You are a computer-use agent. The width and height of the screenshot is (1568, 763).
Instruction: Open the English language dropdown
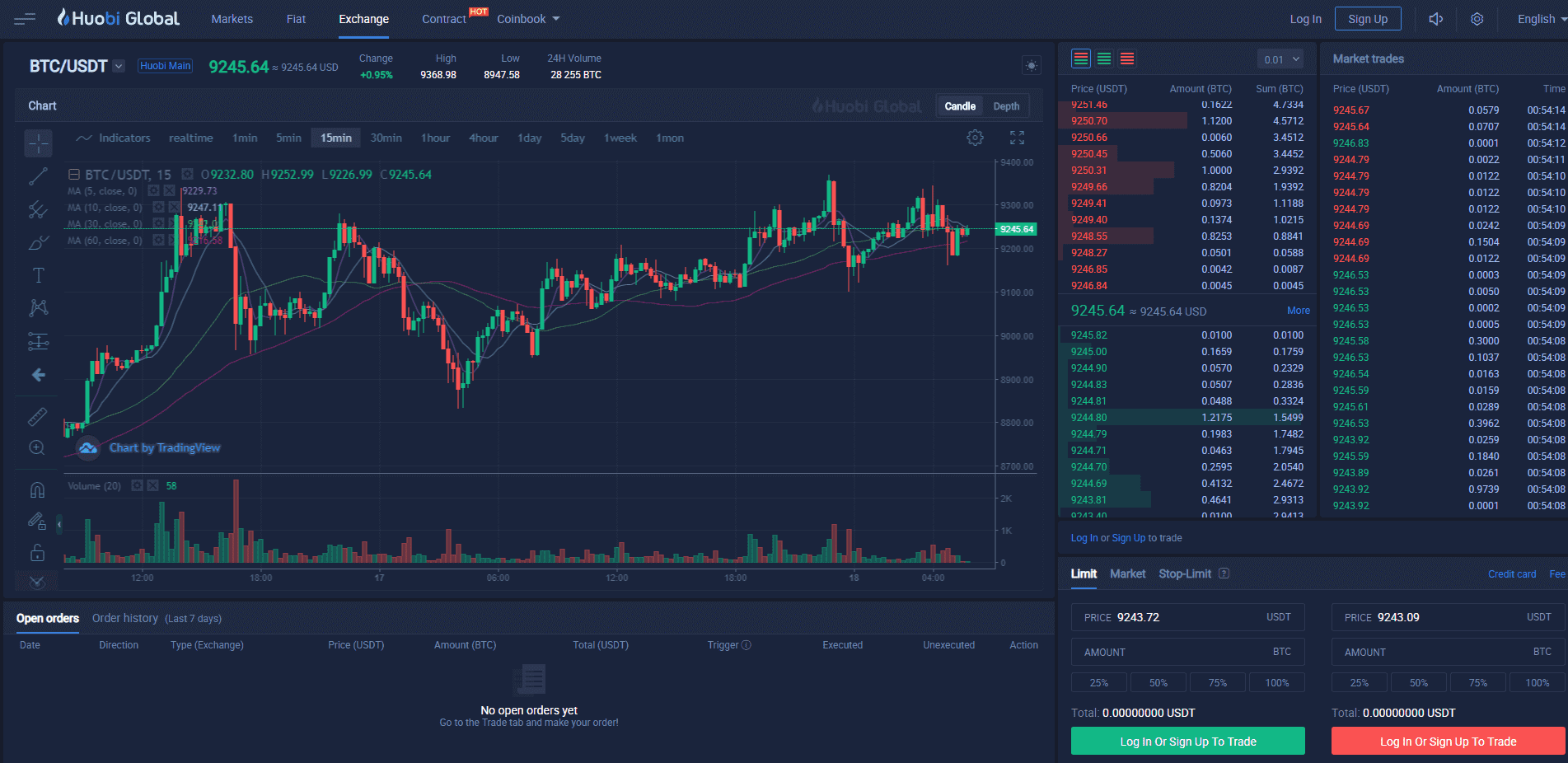coord(1542,19)
